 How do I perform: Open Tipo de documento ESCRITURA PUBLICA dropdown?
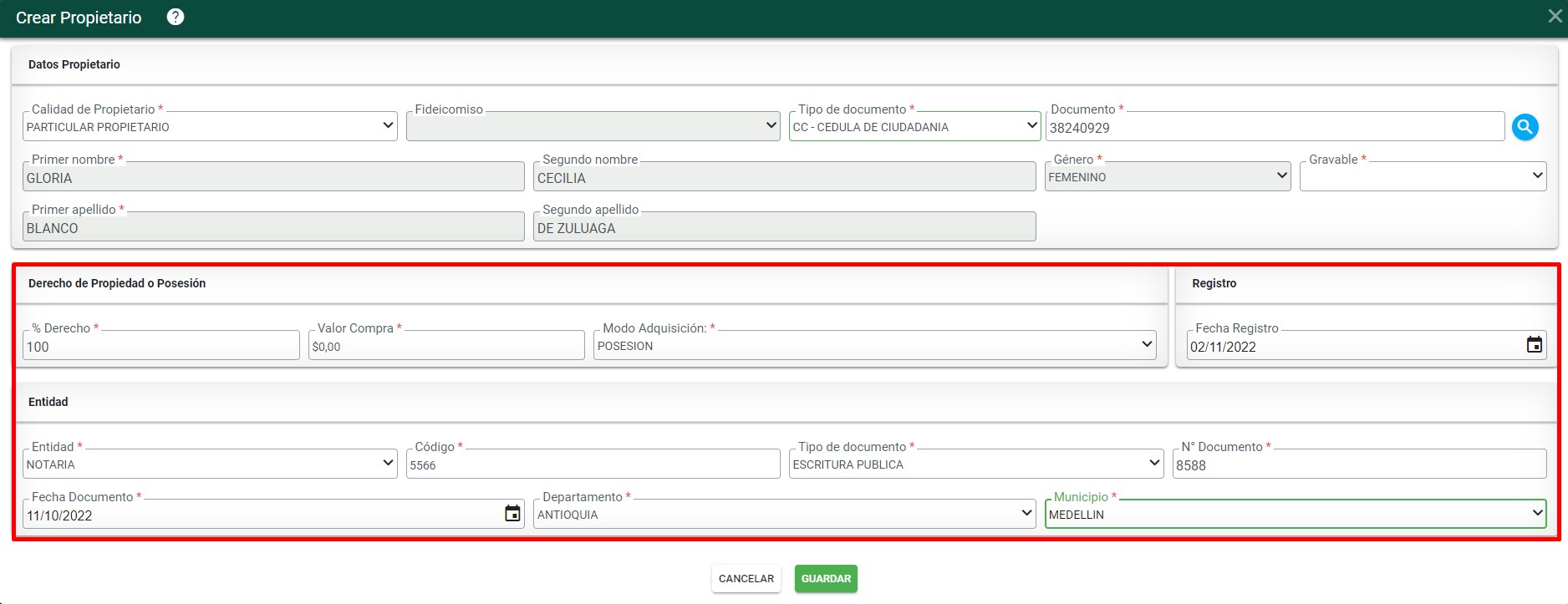(976, 464)
